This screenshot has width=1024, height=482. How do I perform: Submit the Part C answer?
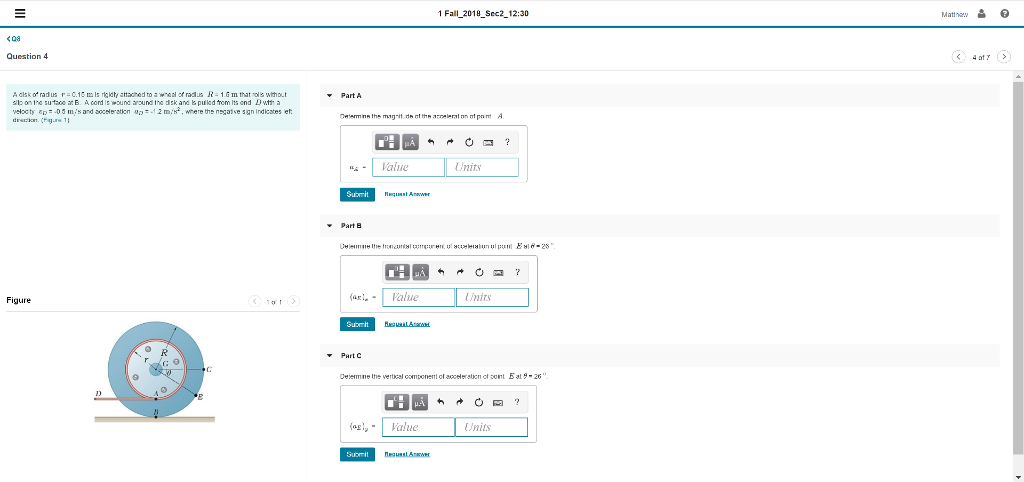coord(357,454)
